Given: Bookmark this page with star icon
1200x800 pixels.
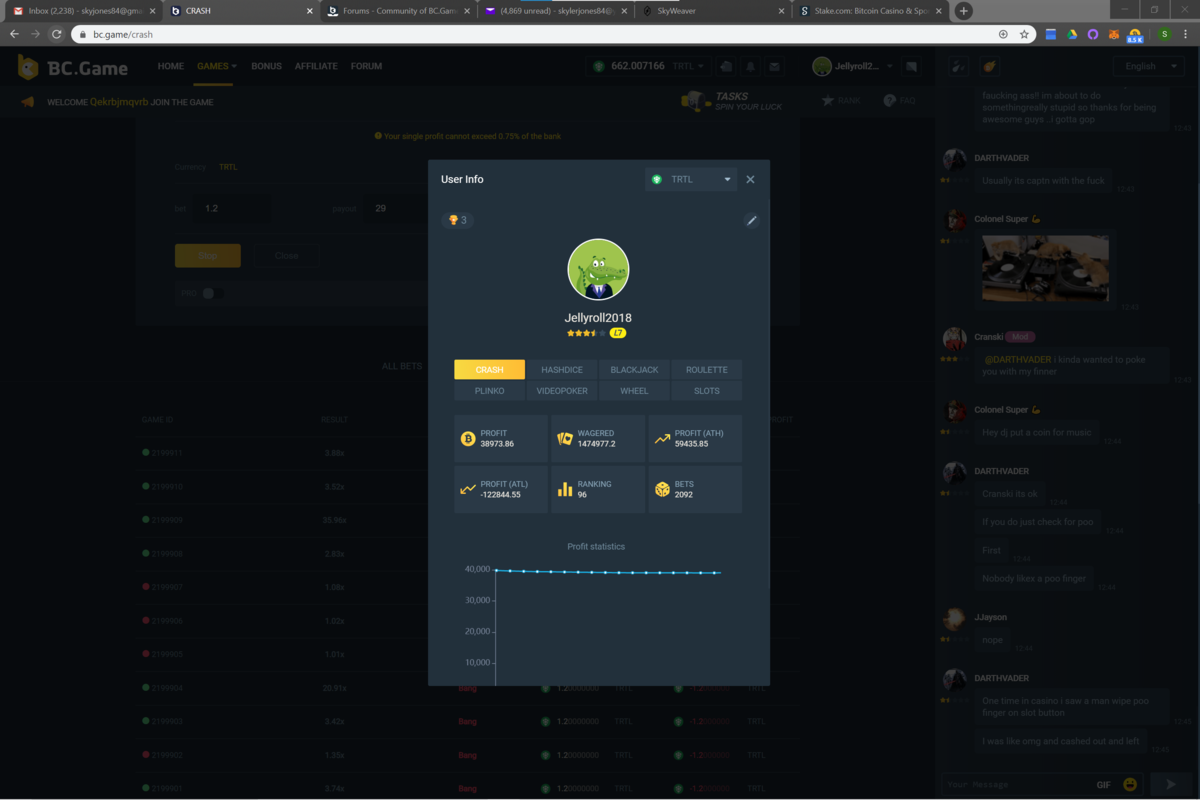Looking at the screenshot, I should [x=1024, y=34].
